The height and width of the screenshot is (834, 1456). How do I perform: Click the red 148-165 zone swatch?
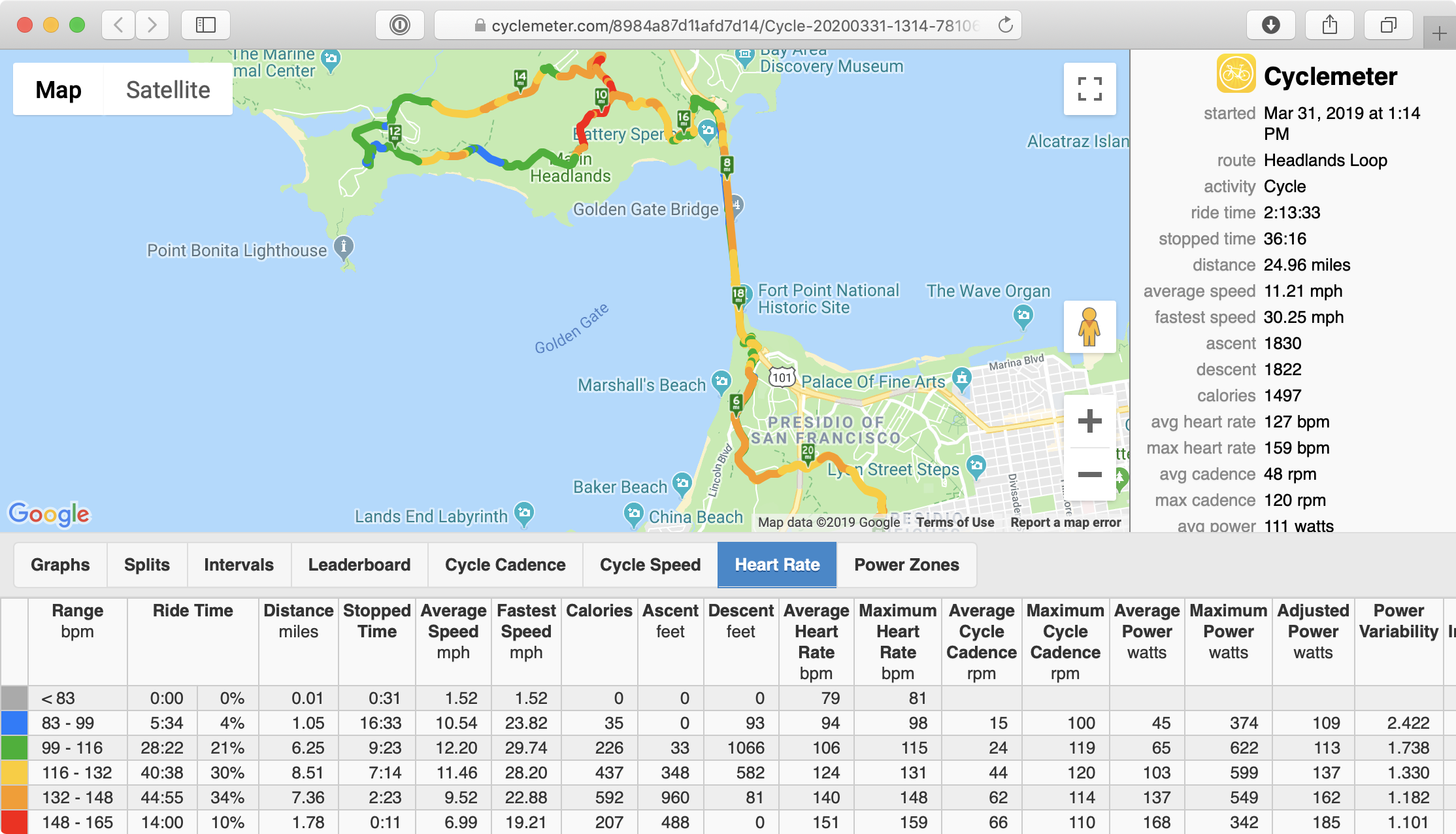coord(14,822)
